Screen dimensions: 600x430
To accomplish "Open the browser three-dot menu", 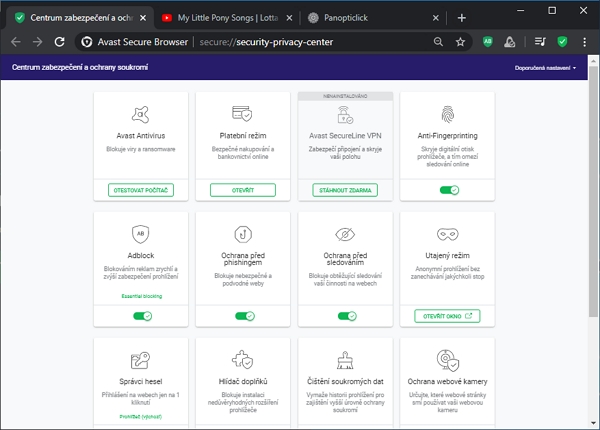I will [584, 42].
